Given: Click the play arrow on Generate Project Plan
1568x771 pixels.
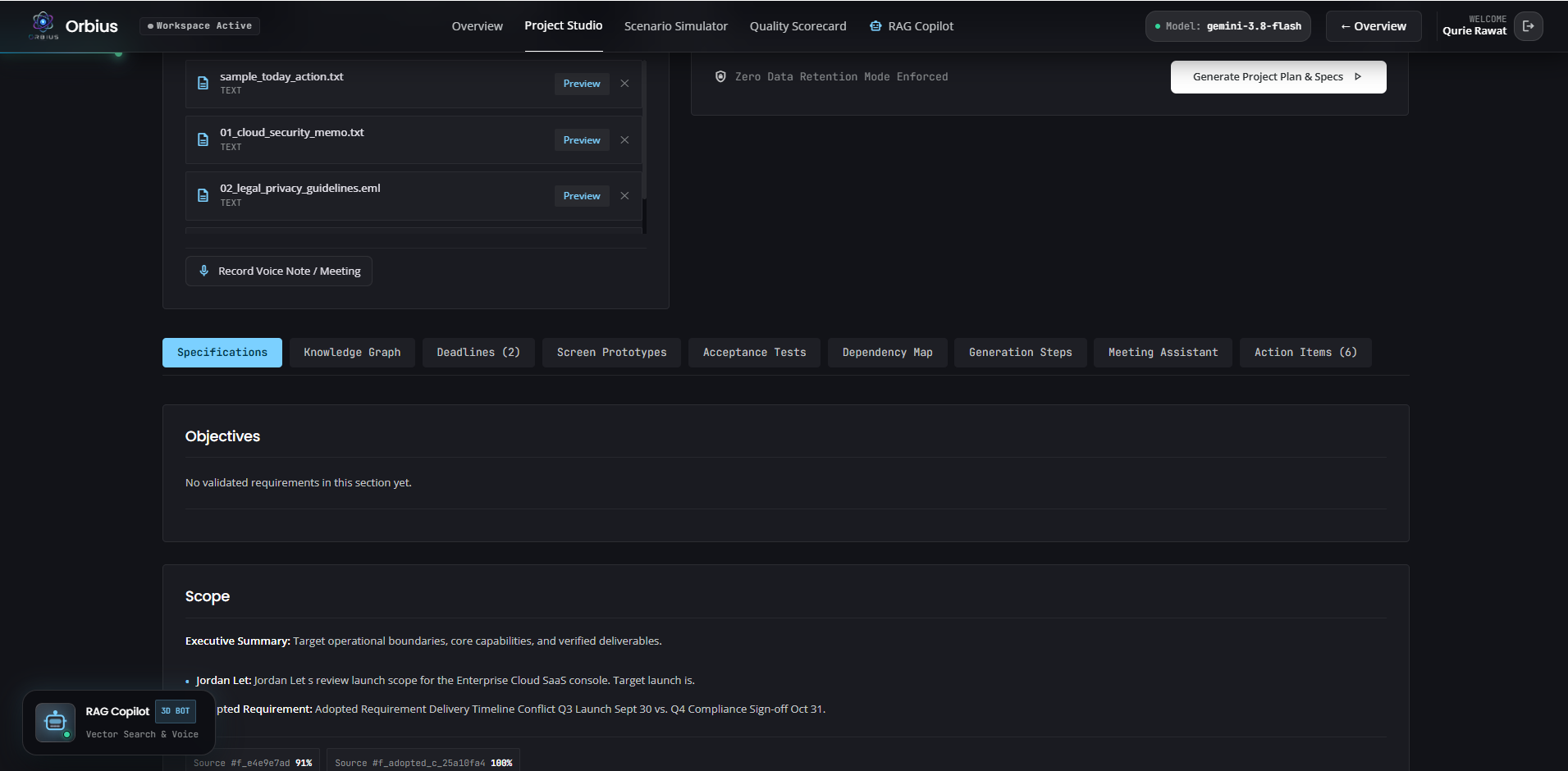Looking at the screenshot, I should (1358, 77).
